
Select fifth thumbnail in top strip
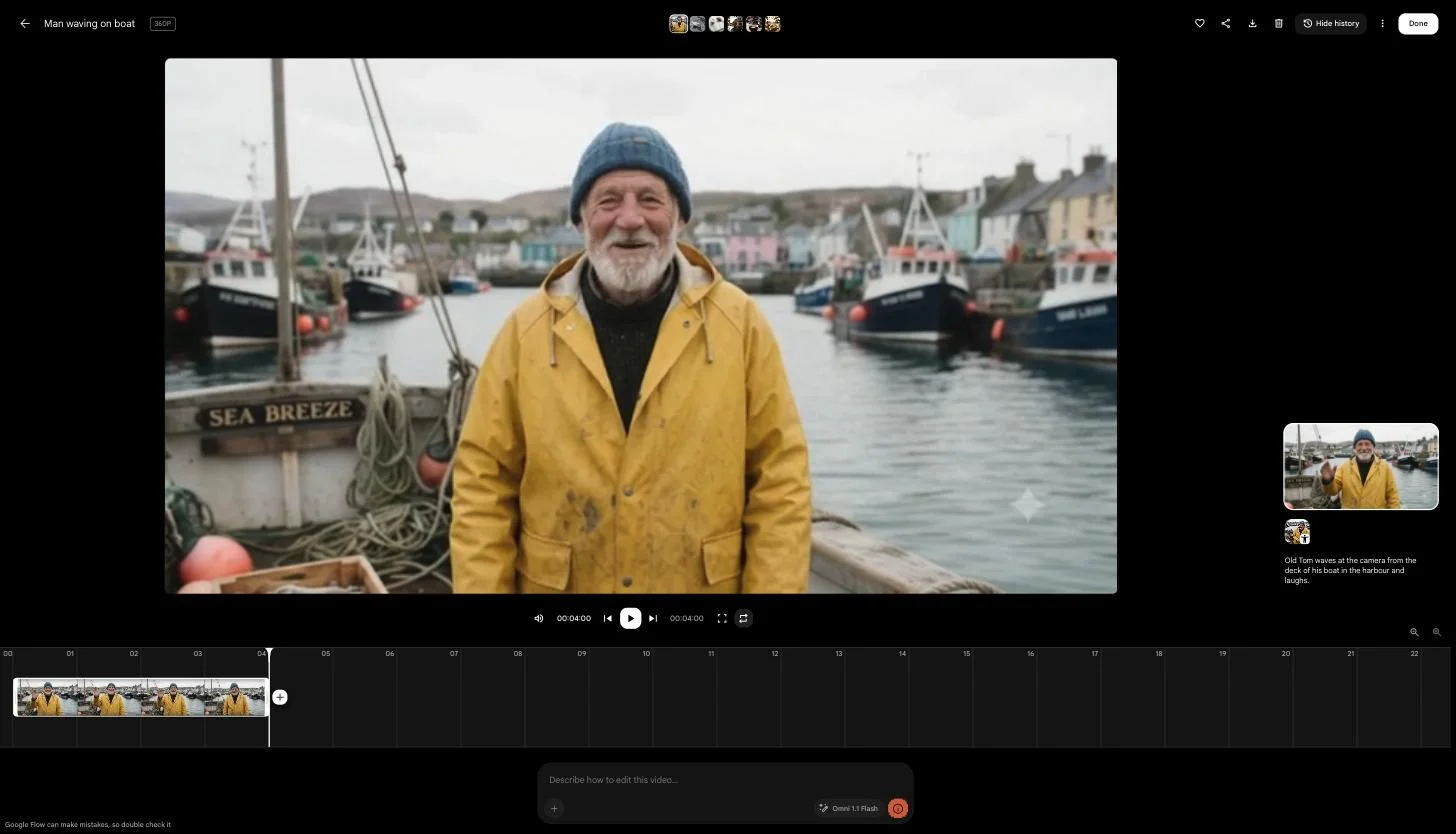[x=754, y=24]
